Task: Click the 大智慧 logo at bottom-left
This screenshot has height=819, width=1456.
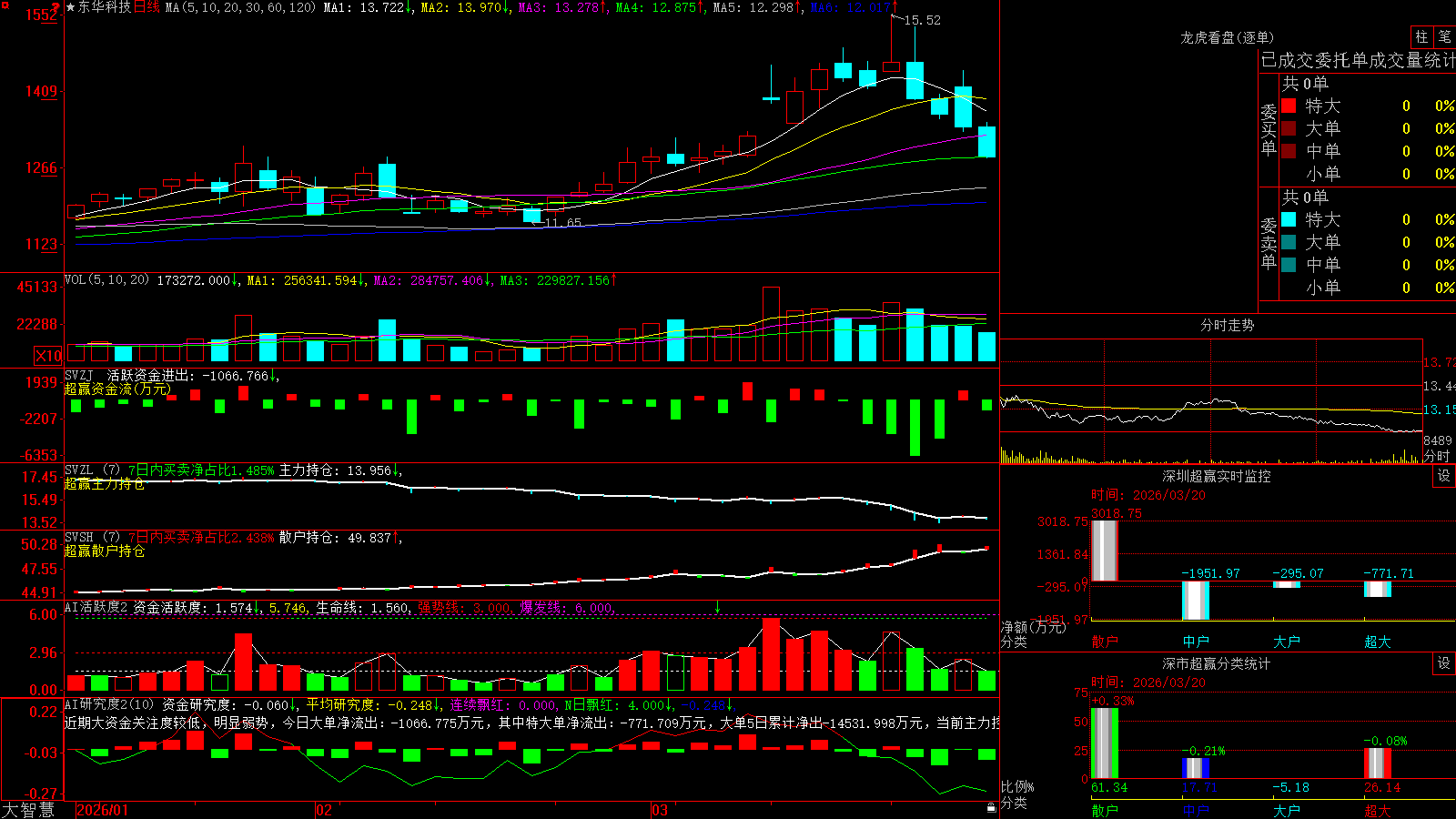Action: pyautogui.click(x=28, y=810)
